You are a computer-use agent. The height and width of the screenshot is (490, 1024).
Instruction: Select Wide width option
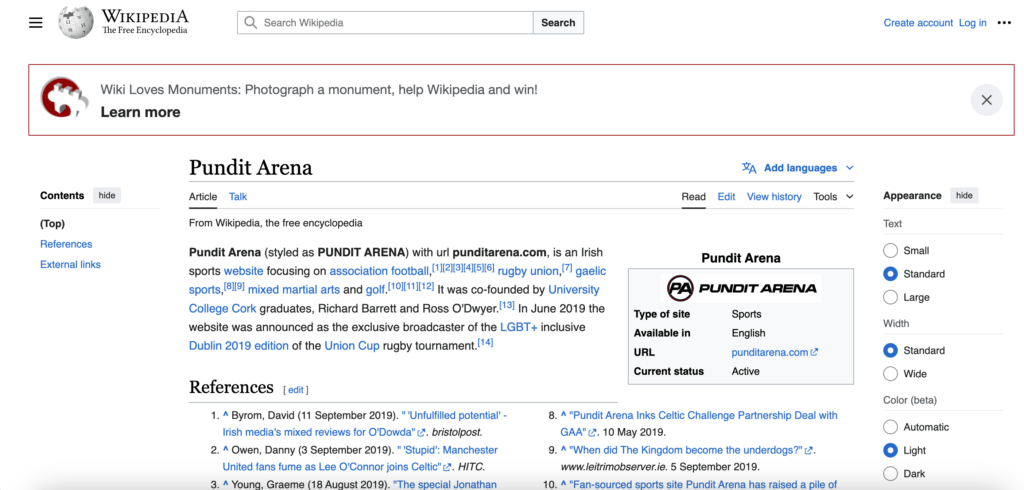tap(890, 374)
